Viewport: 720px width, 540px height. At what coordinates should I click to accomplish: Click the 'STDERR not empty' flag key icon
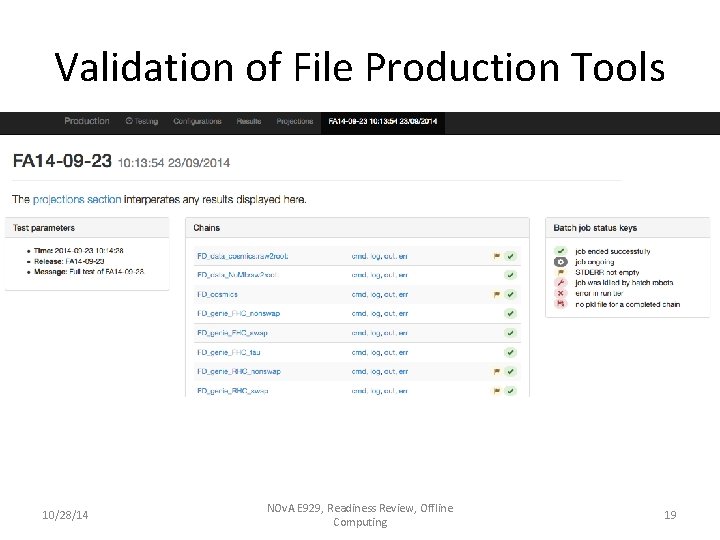[x=560, y=272]
